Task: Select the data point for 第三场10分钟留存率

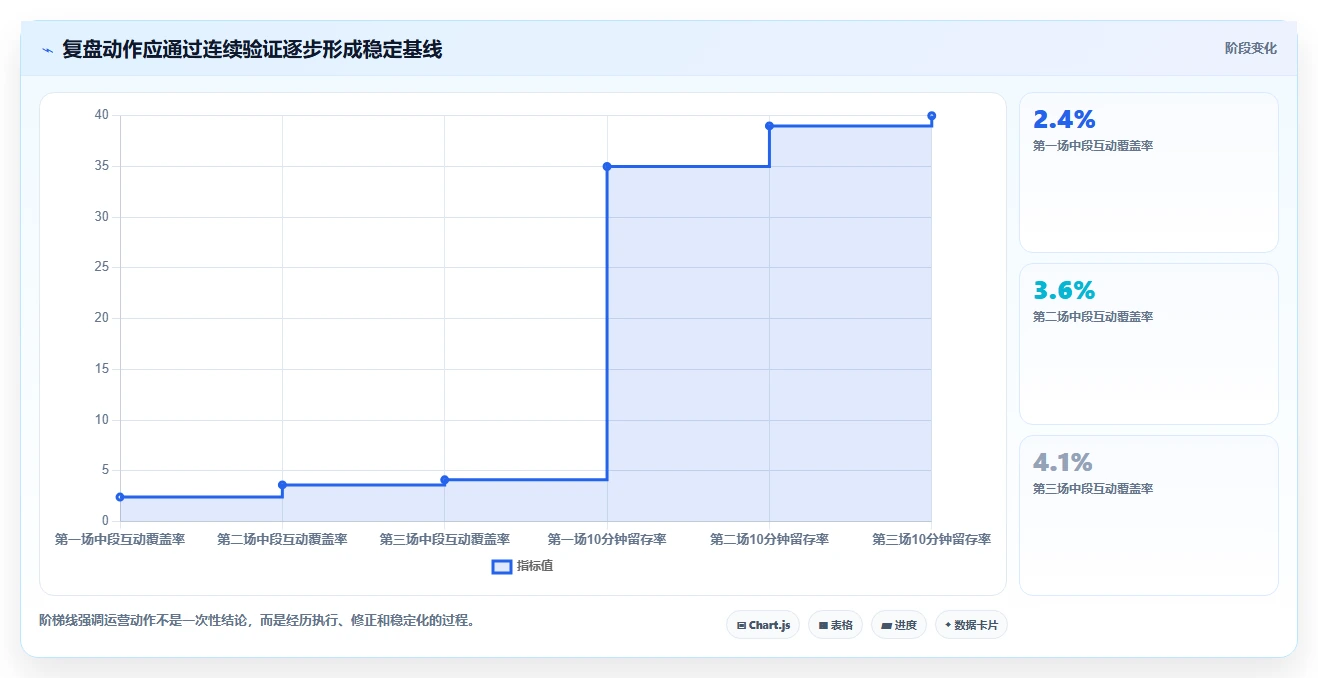Action: 931,116
